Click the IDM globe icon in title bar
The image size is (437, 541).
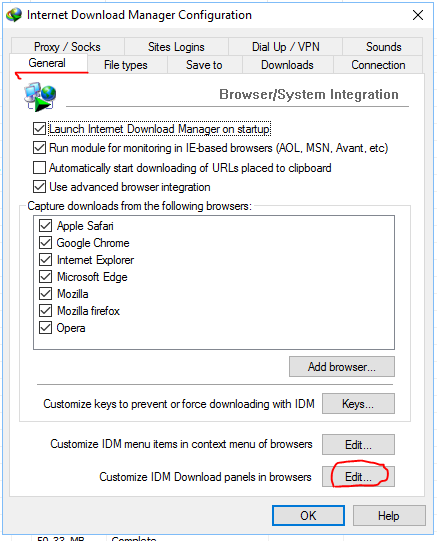coord(14,15)
